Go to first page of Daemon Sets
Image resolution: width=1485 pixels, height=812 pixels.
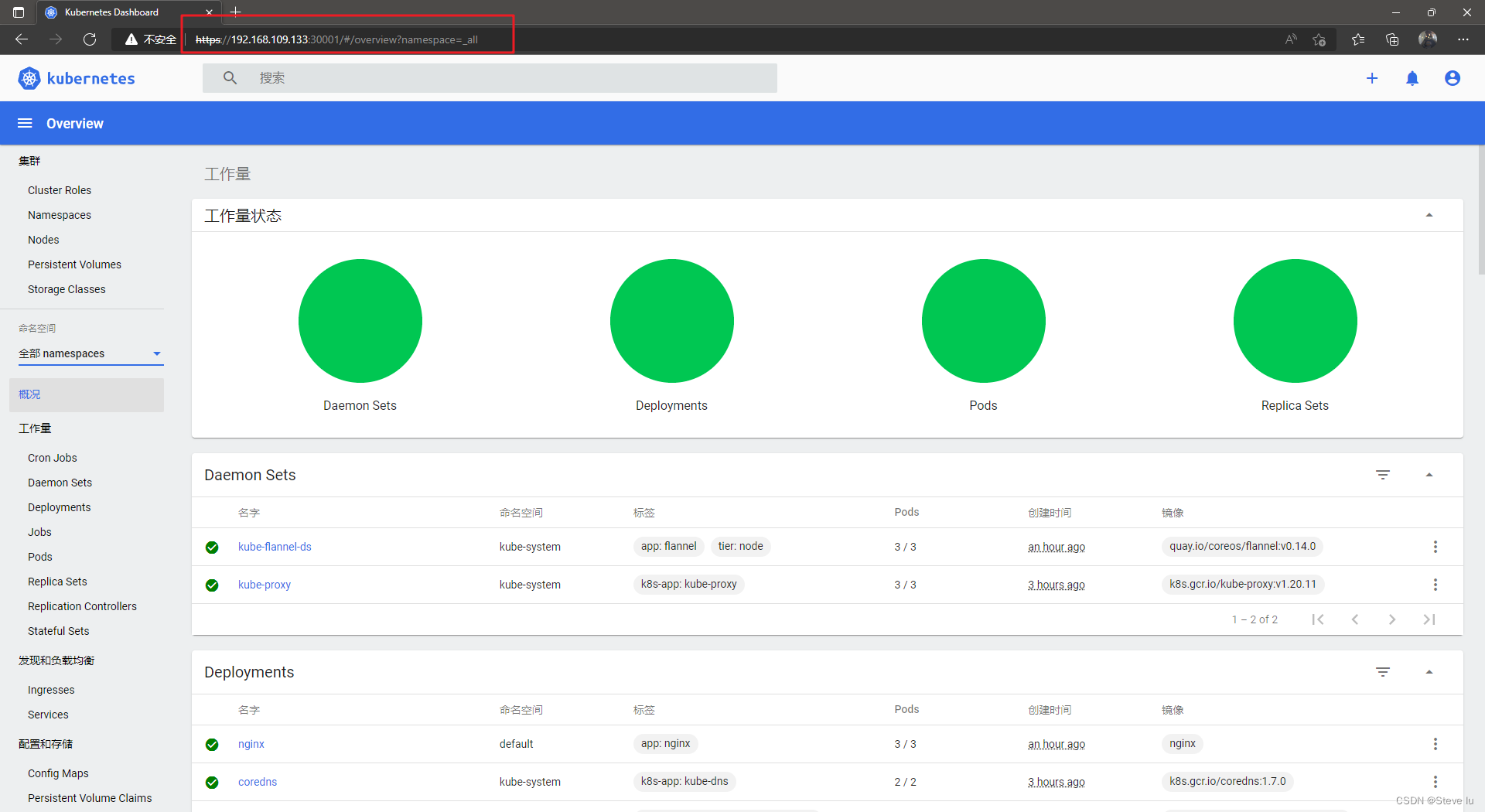(1318, 619)
